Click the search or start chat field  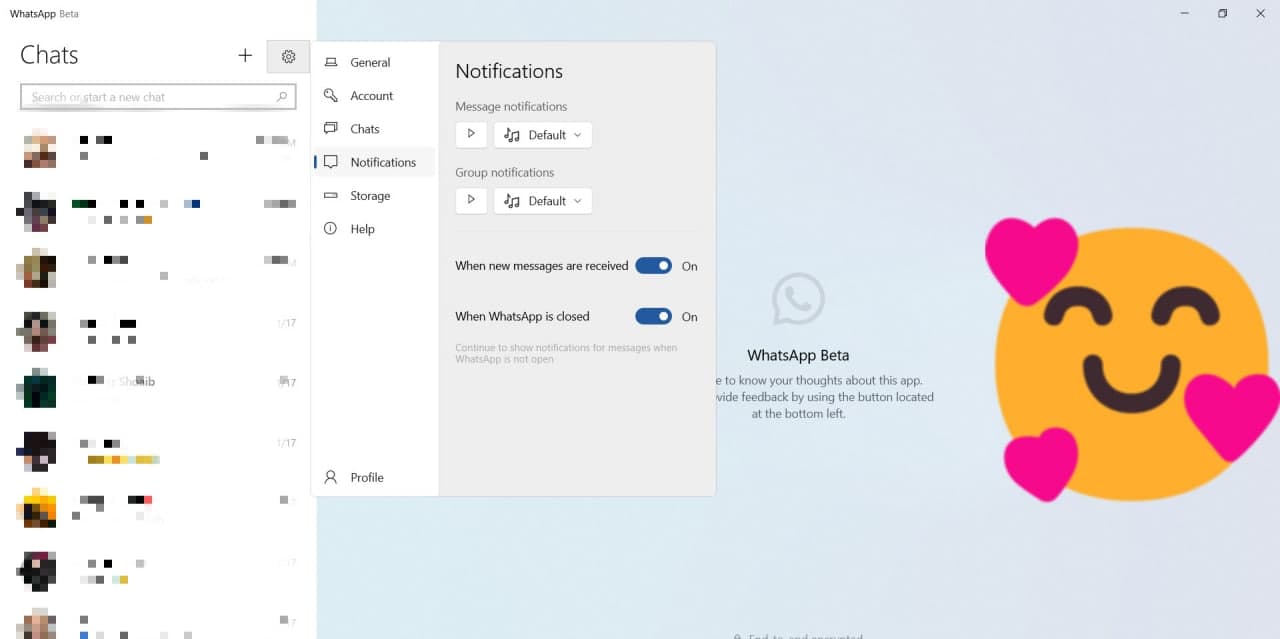(x=150, y=97)
